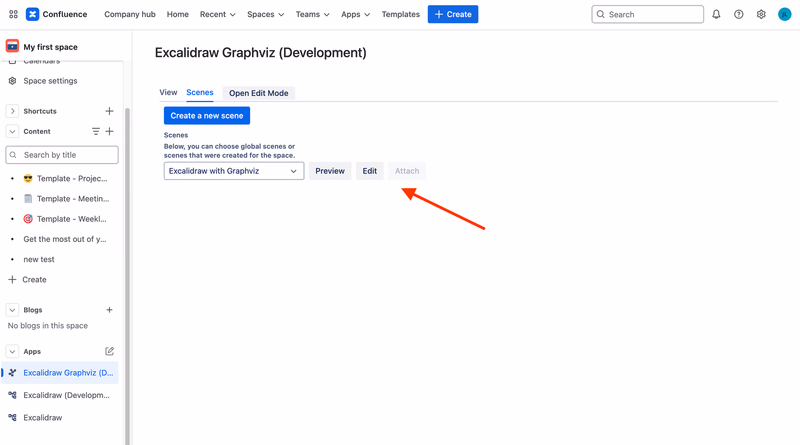This screenshot has width=800, height=445.
Task: Open Excalidraw Graphviz (D... in Apps
Action: [68, 373]
